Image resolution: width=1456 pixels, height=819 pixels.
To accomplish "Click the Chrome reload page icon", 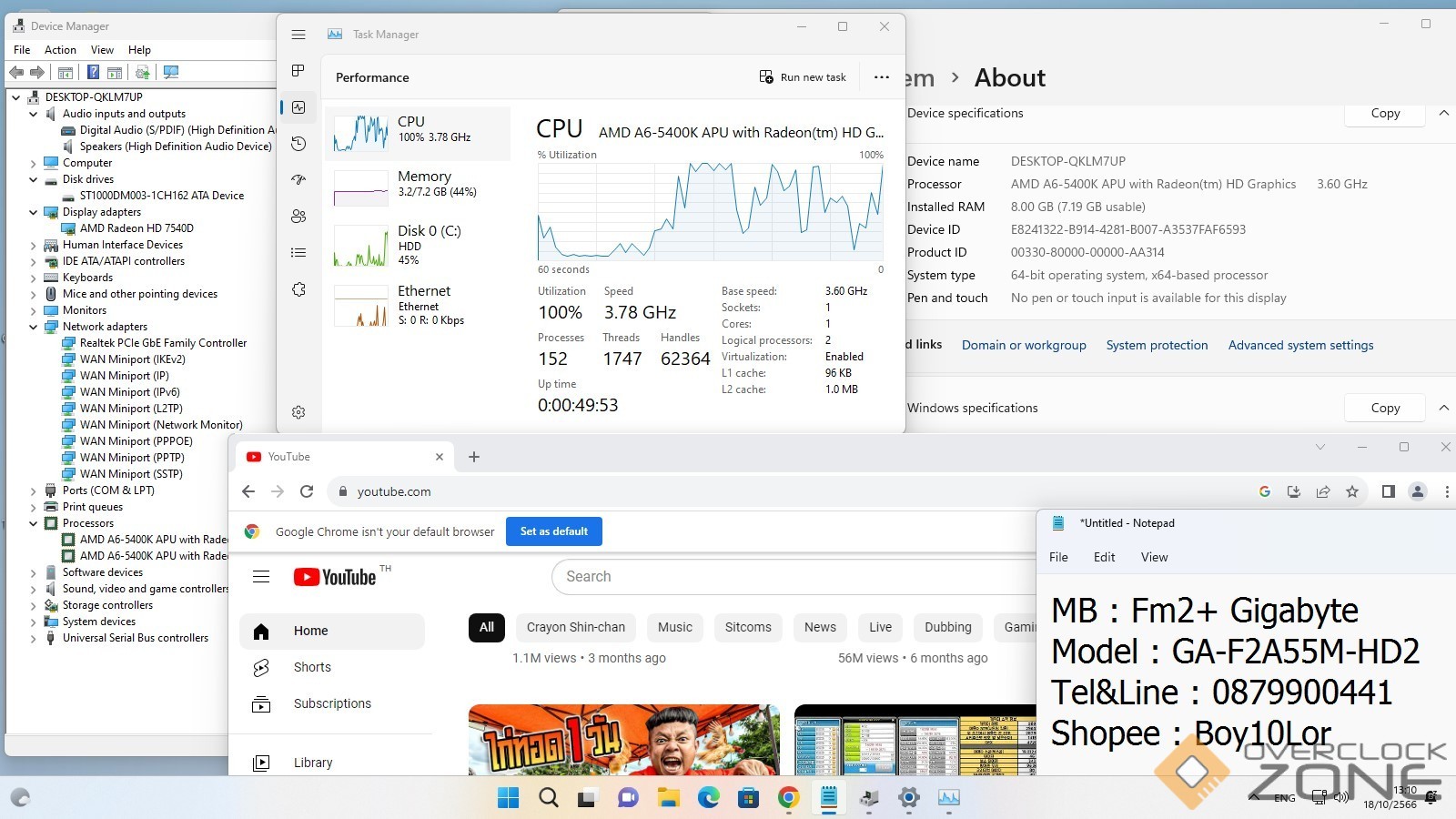I will [x=307, y=491].
